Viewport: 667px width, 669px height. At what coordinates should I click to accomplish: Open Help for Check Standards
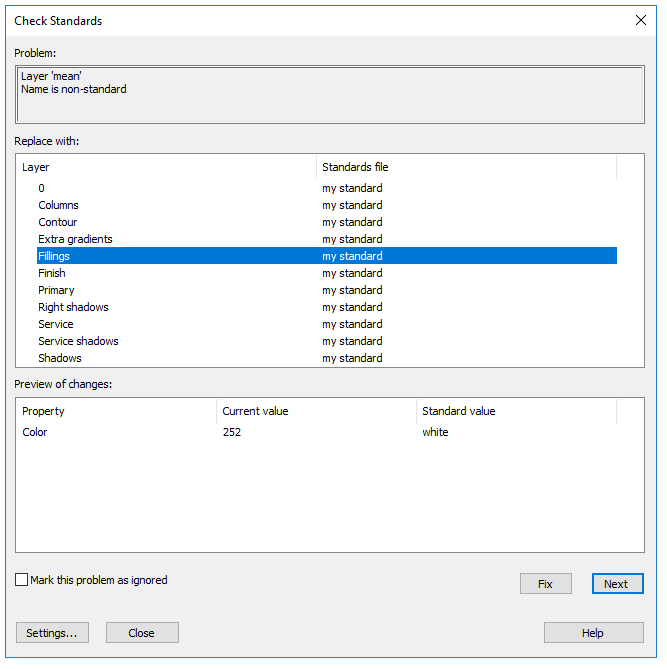[593, 633]
